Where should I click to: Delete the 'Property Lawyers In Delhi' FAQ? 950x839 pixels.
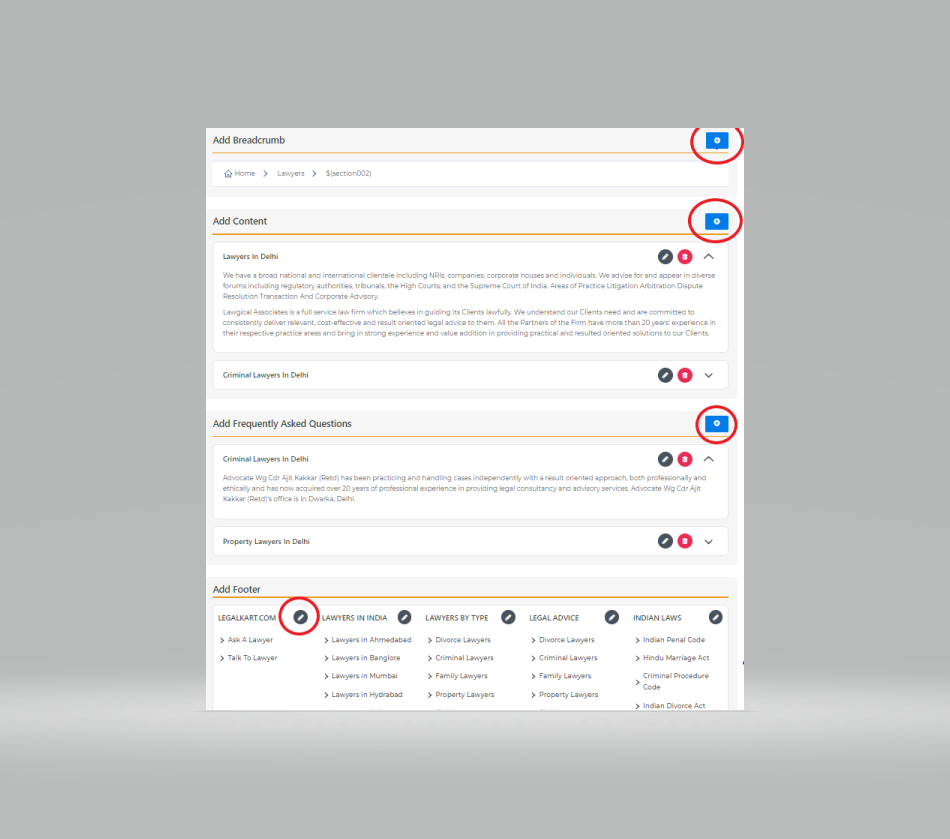685,541
